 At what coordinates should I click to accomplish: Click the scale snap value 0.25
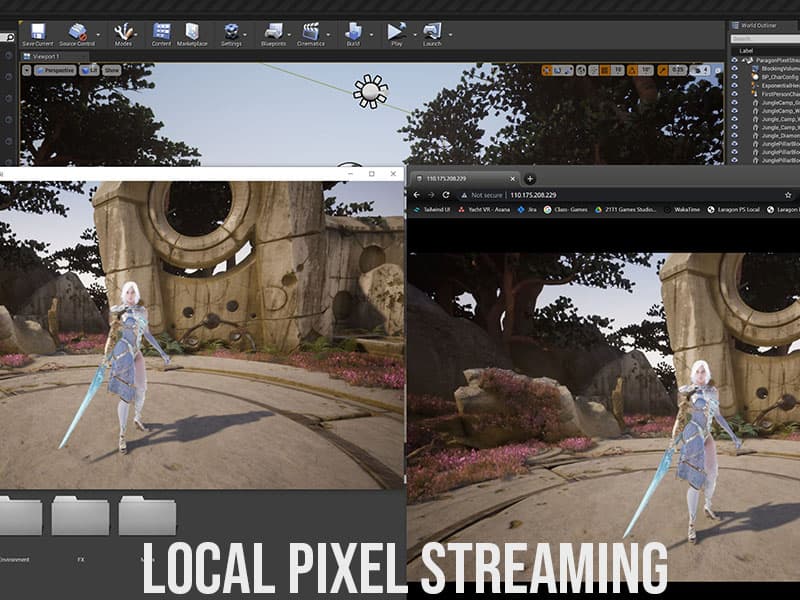coord(678,70)
